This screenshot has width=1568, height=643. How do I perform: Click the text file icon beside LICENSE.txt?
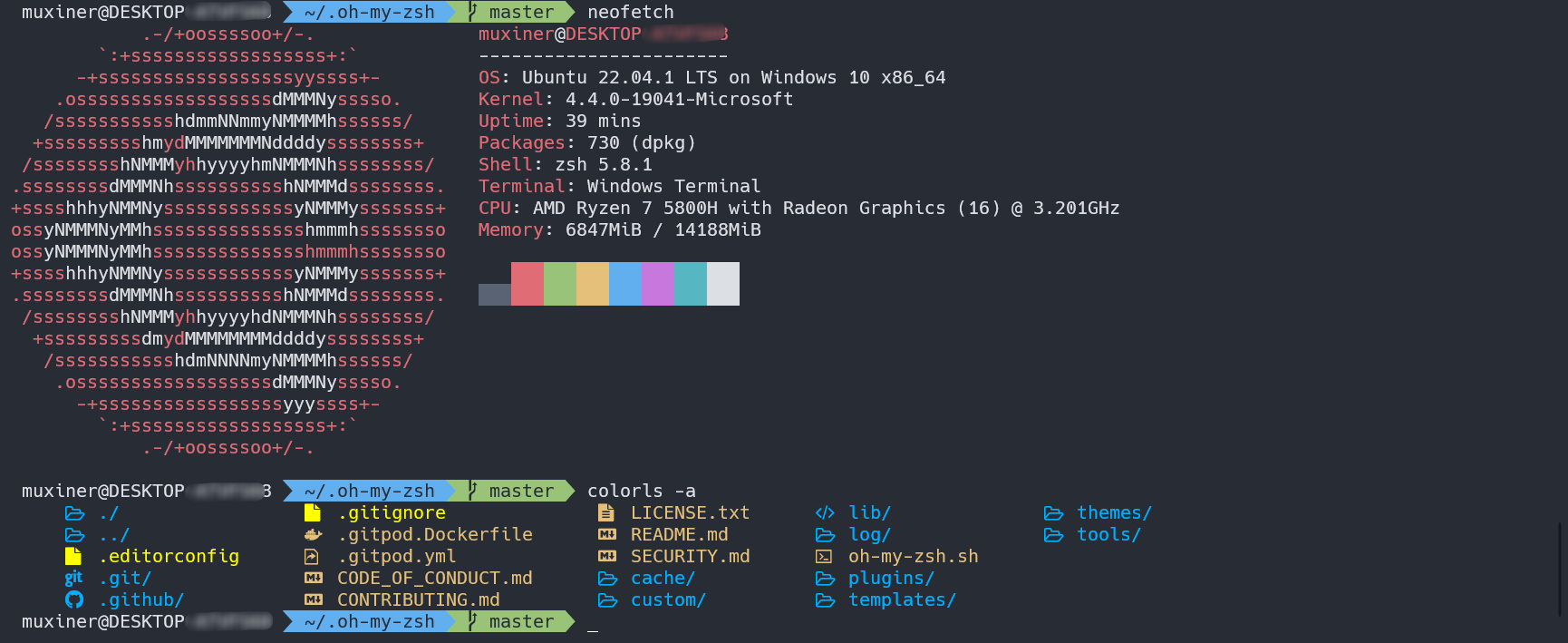606,512
